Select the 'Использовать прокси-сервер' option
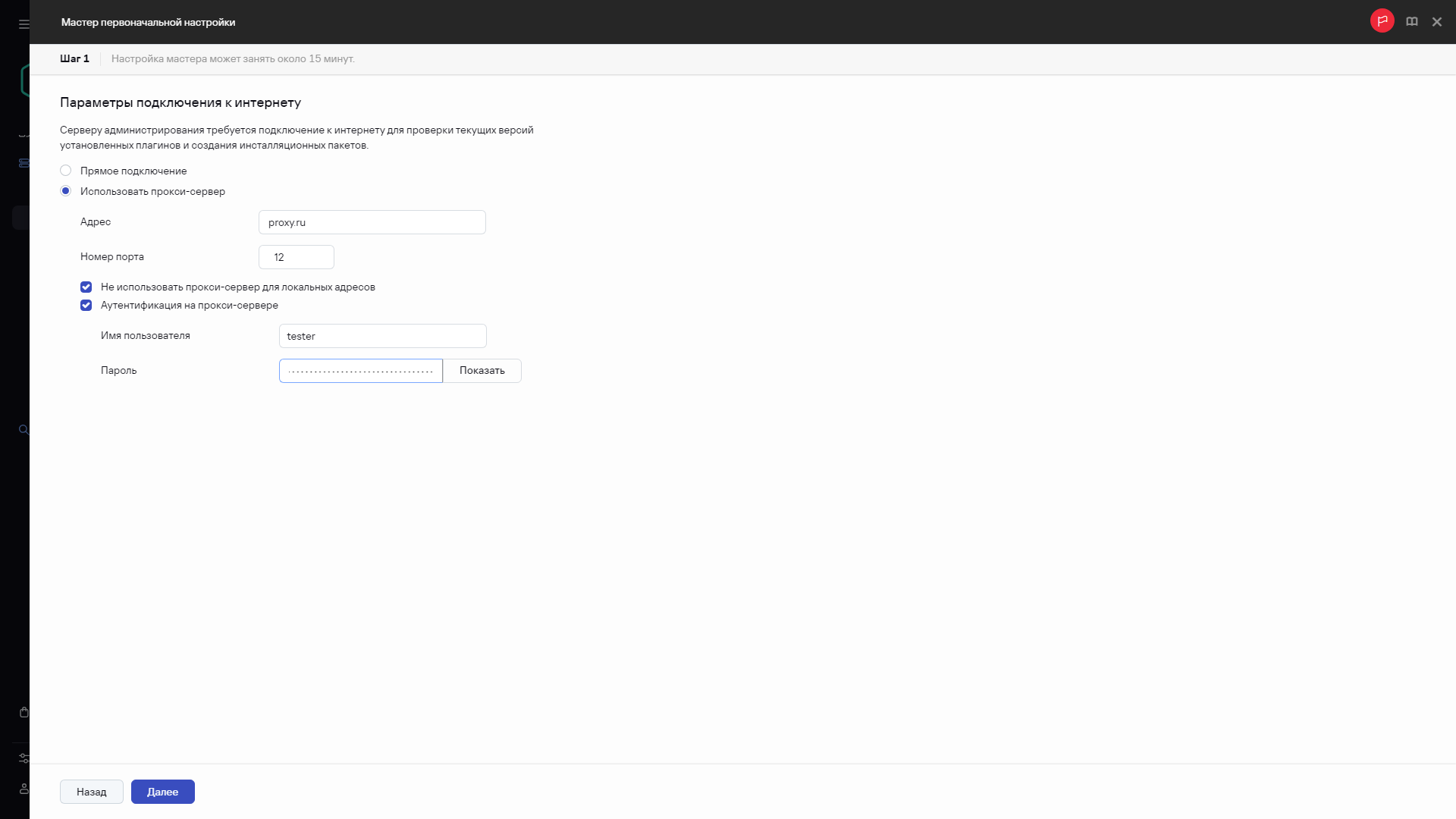This screenshot has width=1456, height=819. click(66, 191)
